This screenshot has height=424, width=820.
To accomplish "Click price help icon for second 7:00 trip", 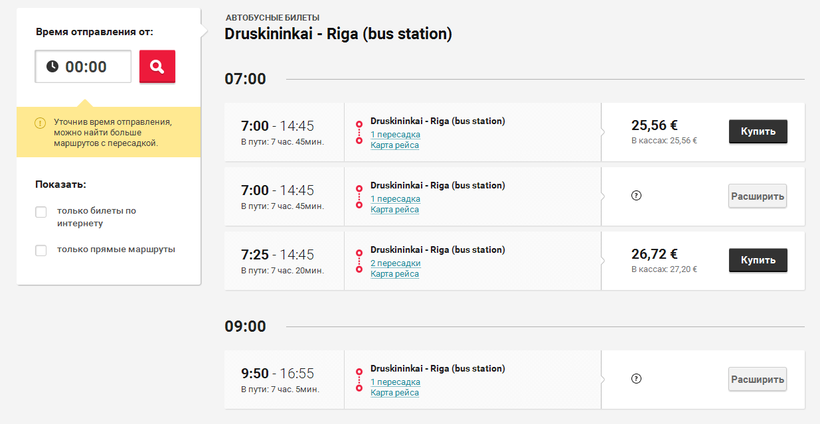I will [x=636, y=195].
